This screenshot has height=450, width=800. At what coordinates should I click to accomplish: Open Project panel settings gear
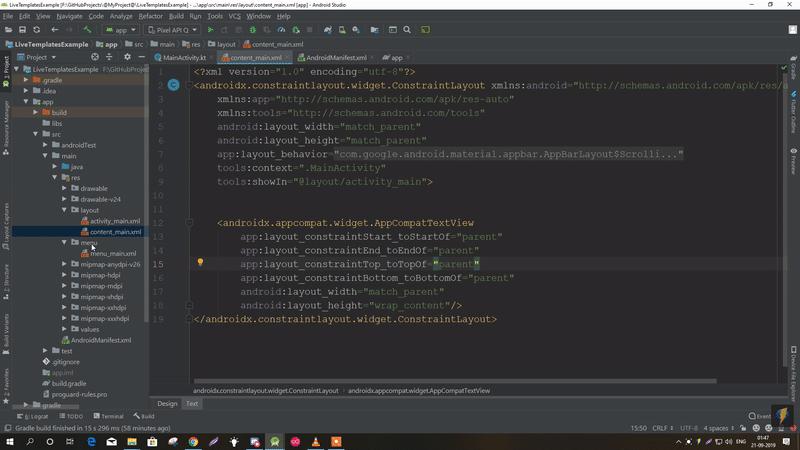click(x=127, y=57)
